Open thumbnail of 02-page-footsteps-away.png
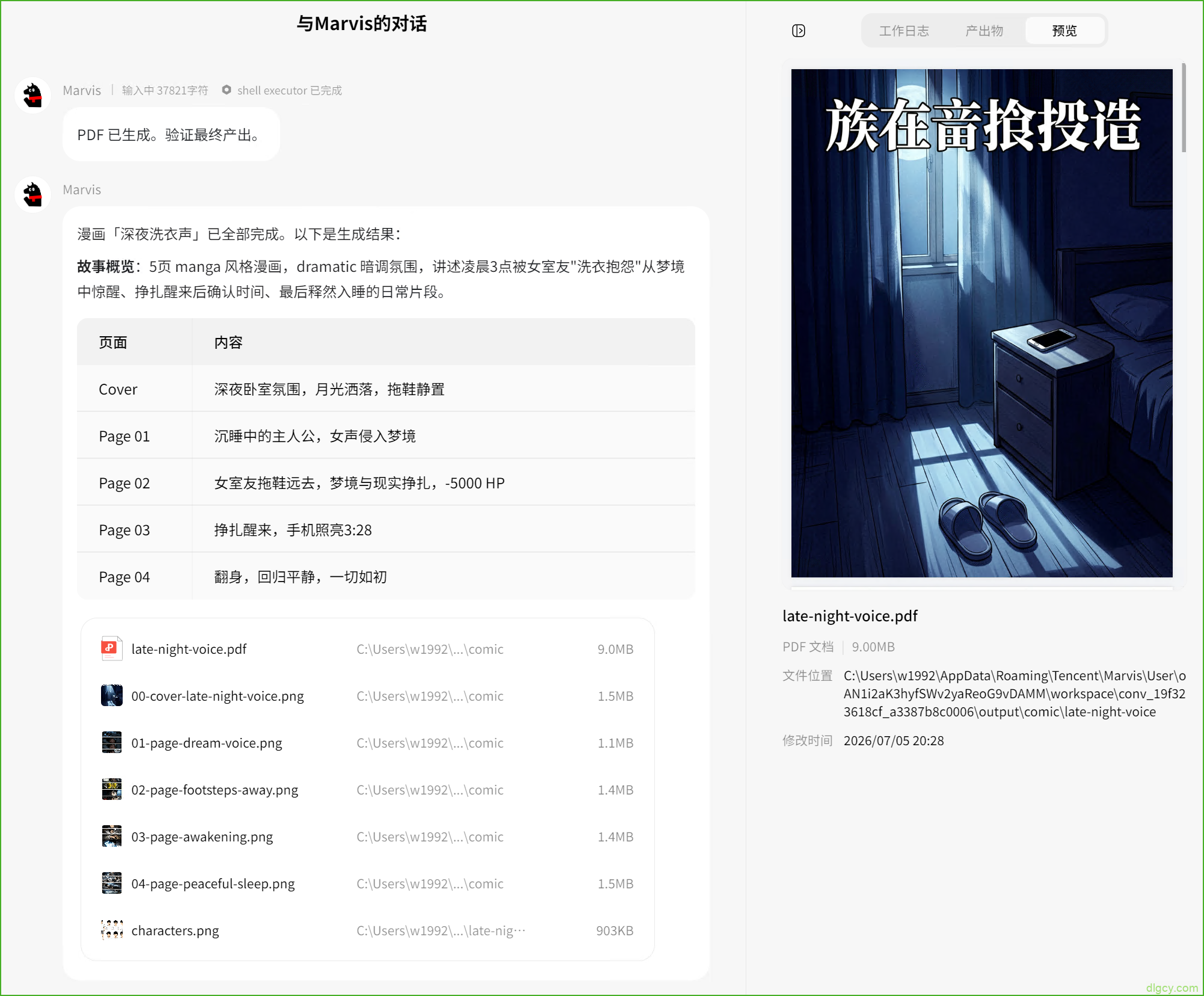 click(x=111, y=789)
